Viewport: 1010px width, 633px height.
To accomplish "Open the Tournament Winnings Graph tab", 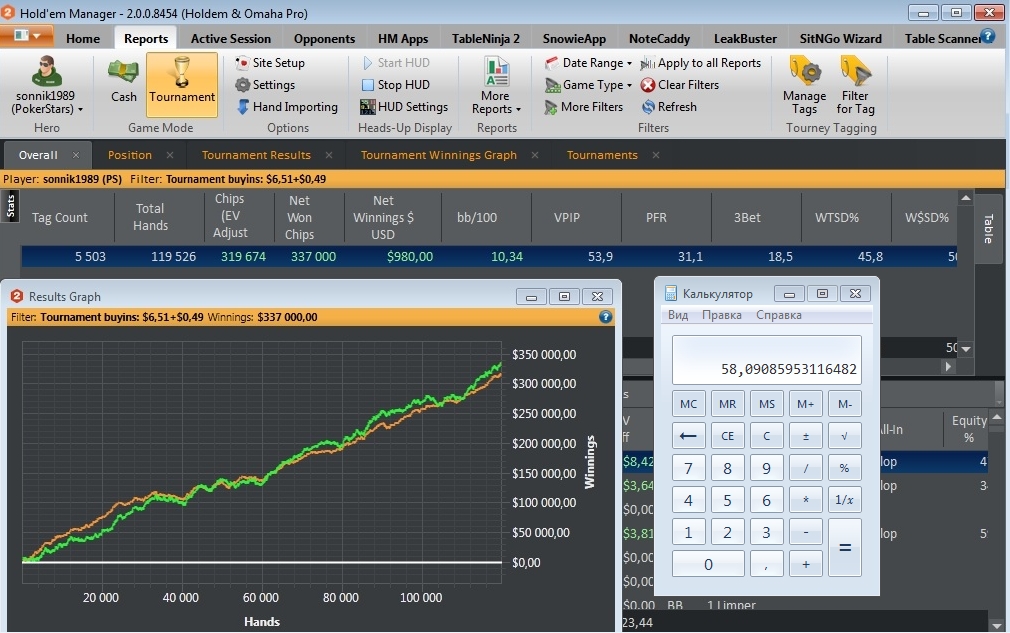I will click(x=438, y=155).
